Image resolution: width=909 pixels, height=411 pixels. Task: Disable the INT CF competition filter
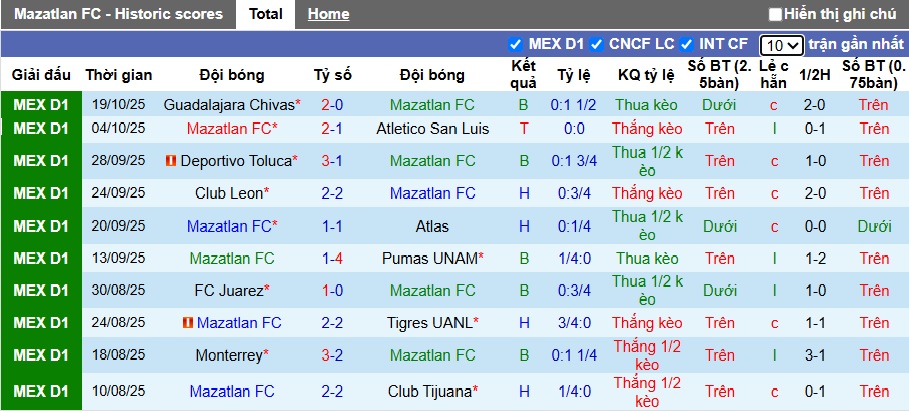pyautogui.click(x=687, y=44)
